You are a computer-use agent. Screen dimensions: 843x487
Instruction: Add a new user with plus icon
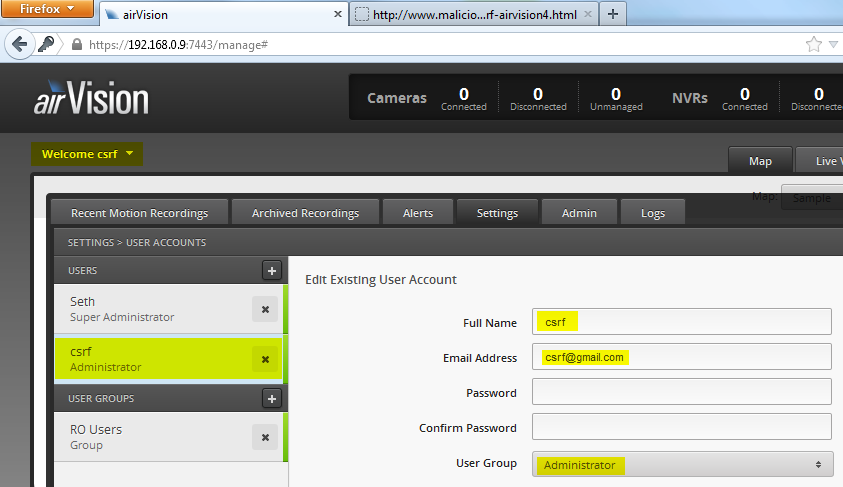click(x=272, y=270)
